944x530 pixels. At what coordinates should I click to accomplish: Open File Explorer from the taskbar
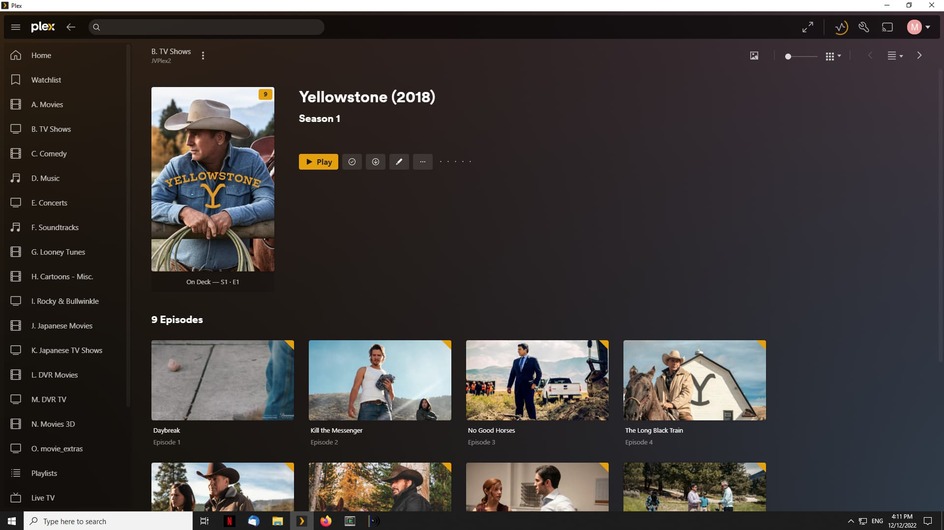click(278, 521)
